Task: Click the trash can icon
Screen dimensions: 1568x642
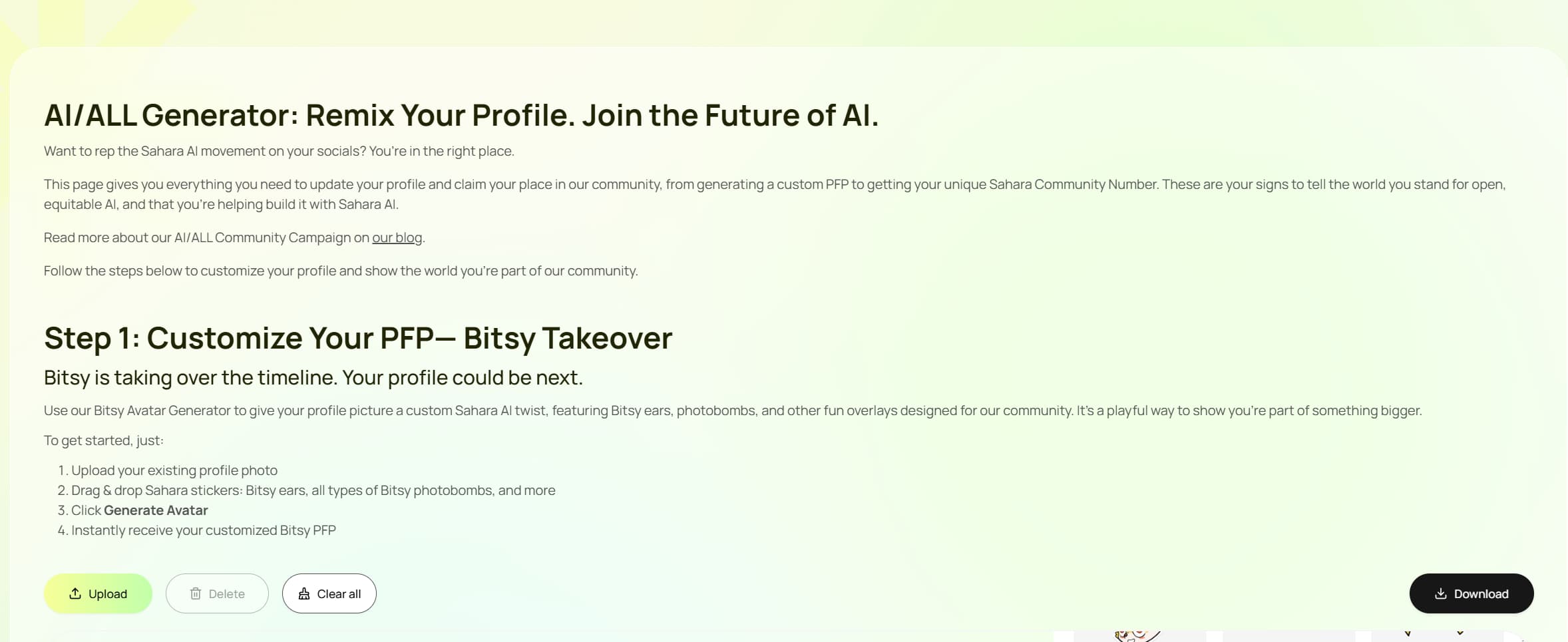Action: tap(196, 593)
